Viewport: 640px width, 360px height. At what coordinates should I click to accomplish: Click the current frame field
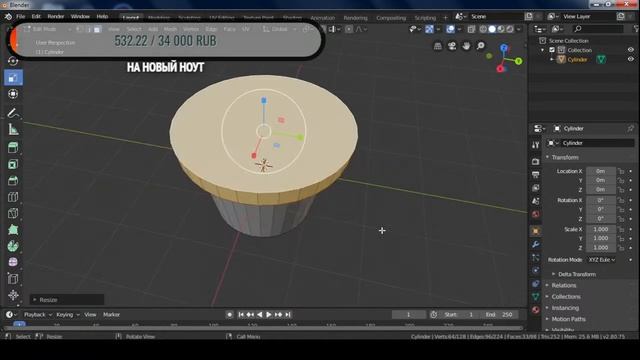409,315
